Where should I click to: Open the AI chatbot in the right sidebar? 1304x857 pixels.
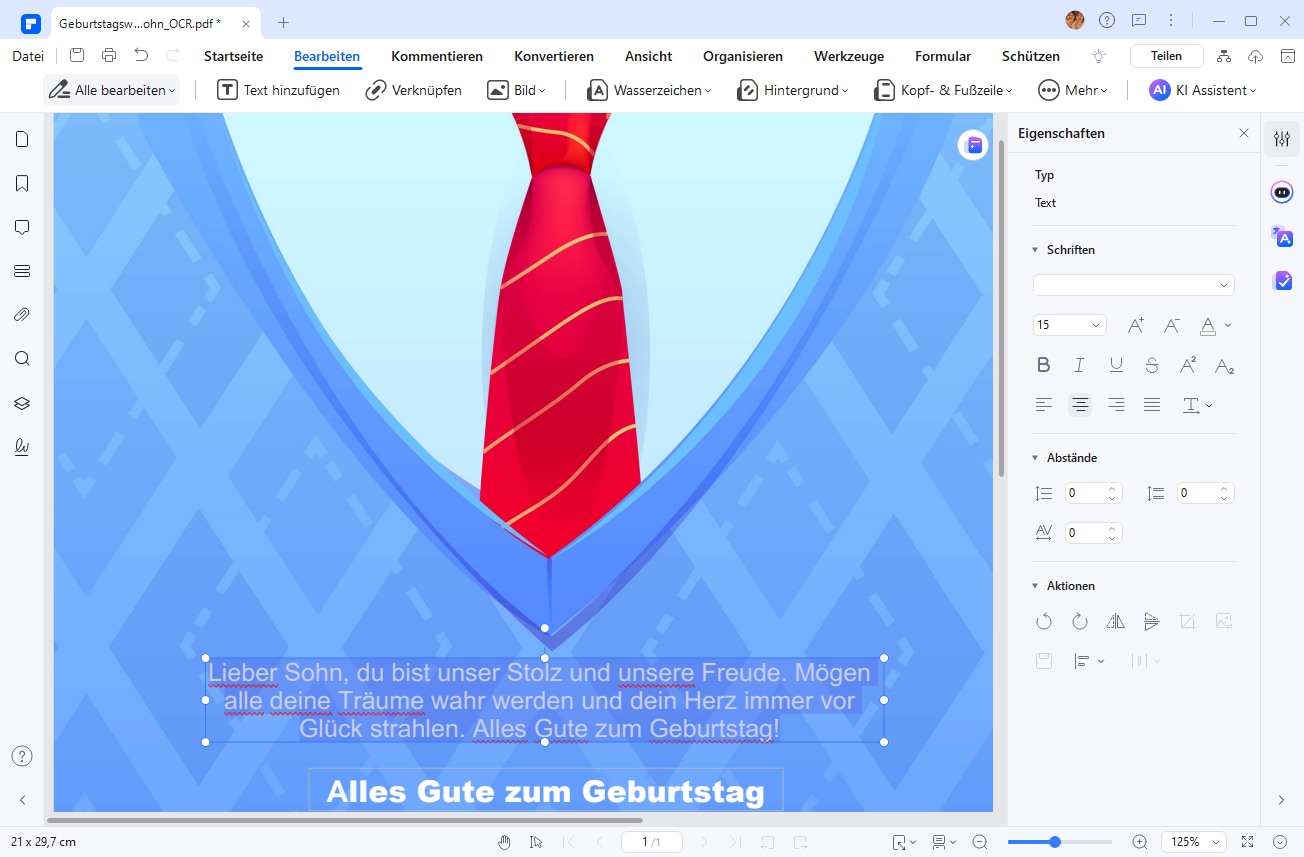click(x=1282, y=192)
